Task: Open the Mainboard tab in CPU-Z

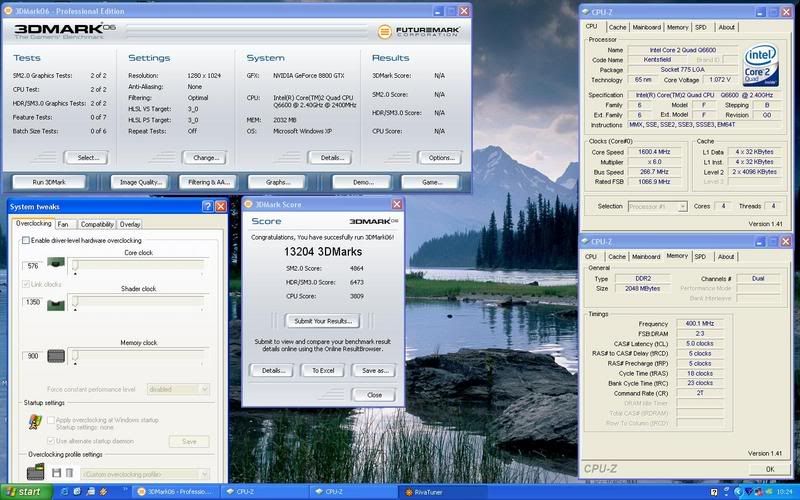Action: click(x=647, y=28)
